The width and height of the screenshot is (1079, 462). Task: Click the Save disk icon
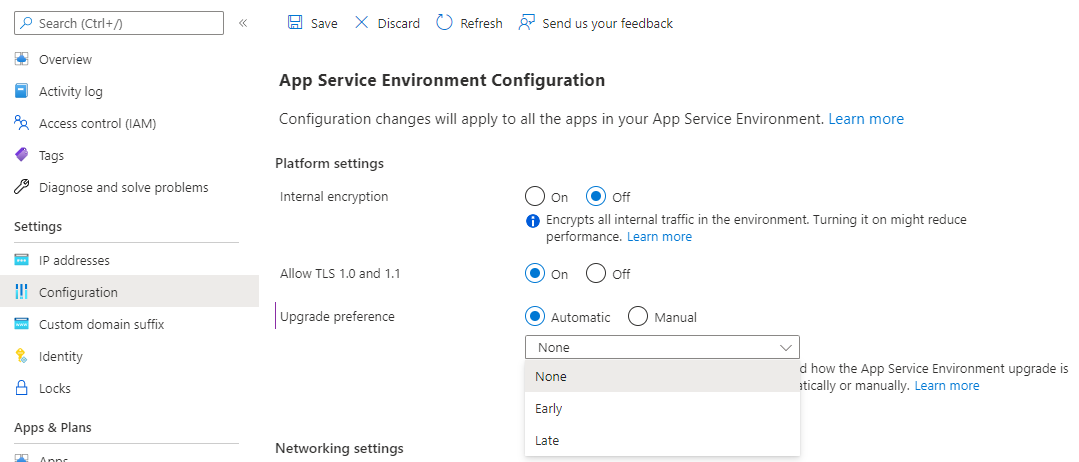tap(294, 23)
